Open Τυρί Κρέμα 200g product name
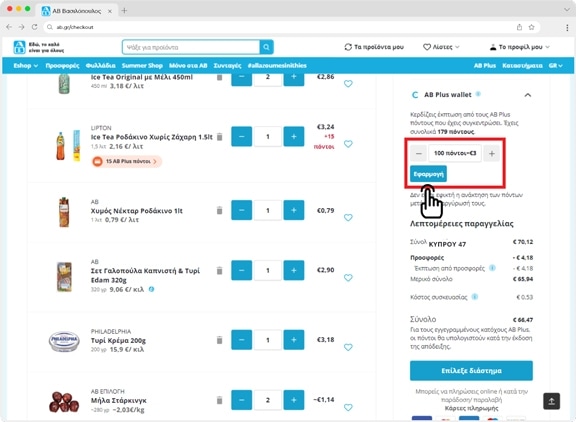This screenshot has width=576, height=422. 118,340
